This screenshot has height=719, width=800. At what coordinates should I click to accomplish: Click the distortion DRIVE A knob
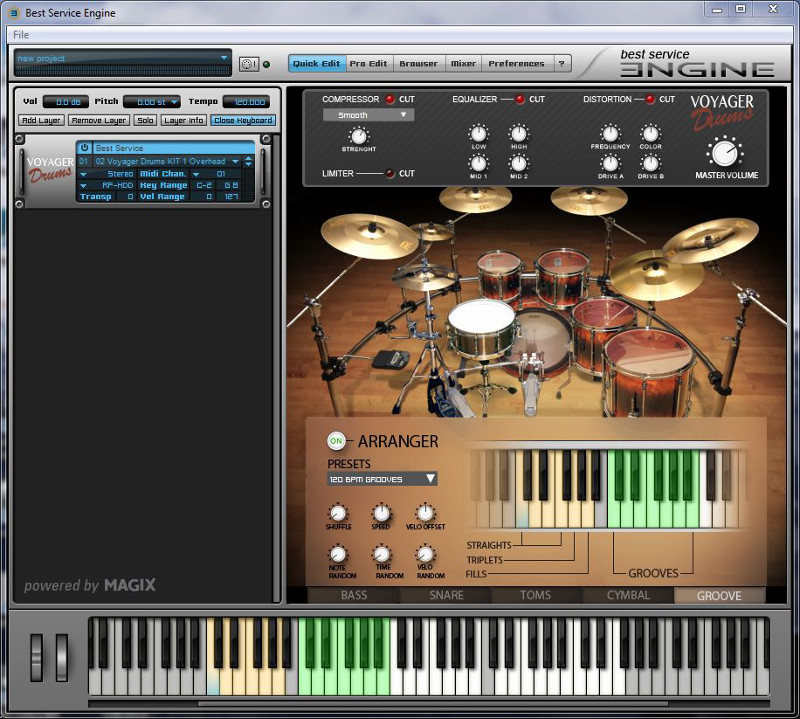click(x=610, y=163)
